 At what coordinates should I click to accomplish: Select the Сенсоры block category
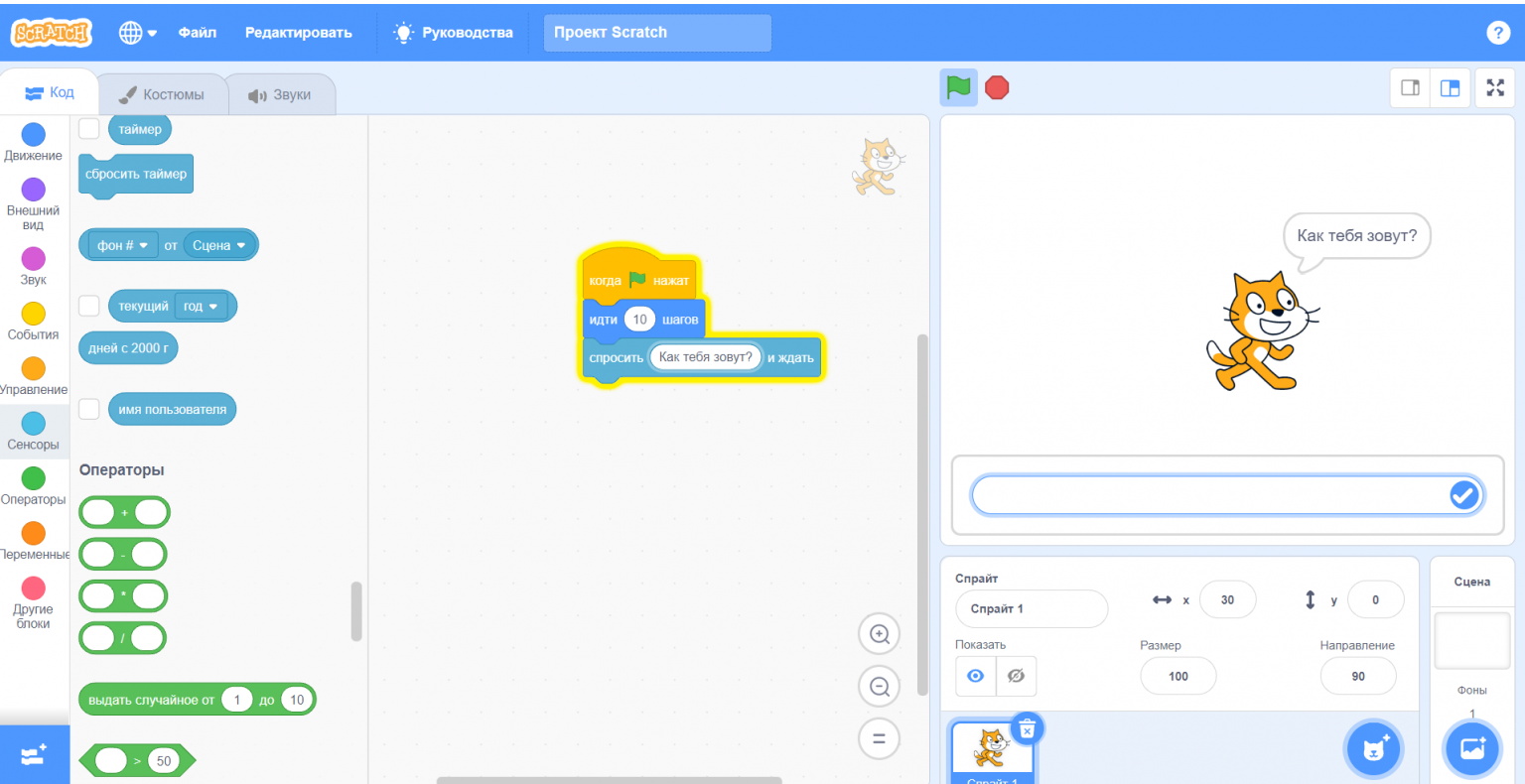pyautogui.click(x=34, y=431)
